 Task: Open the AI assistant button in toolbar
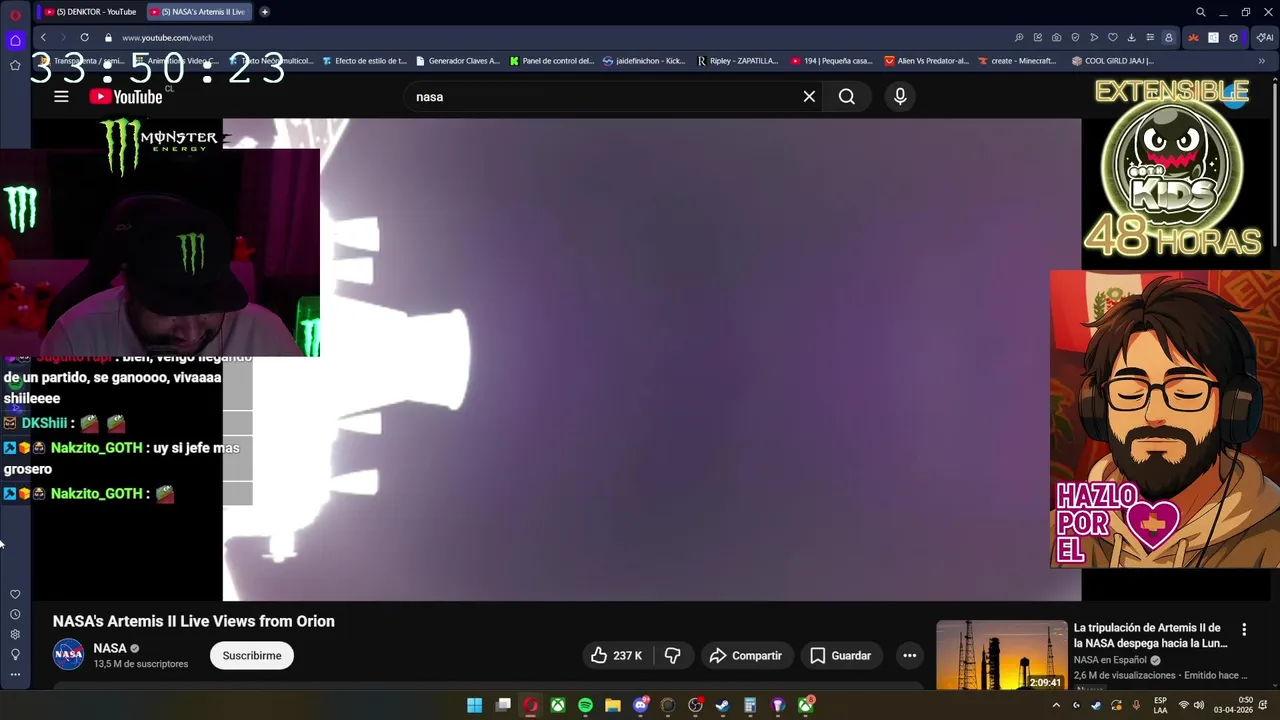pyautogui.click(x=1265, y=38)
